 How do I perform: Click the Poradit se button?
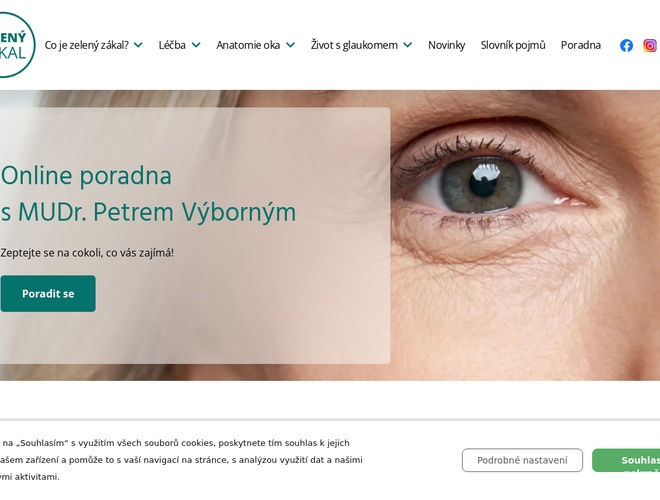[48, 294]
